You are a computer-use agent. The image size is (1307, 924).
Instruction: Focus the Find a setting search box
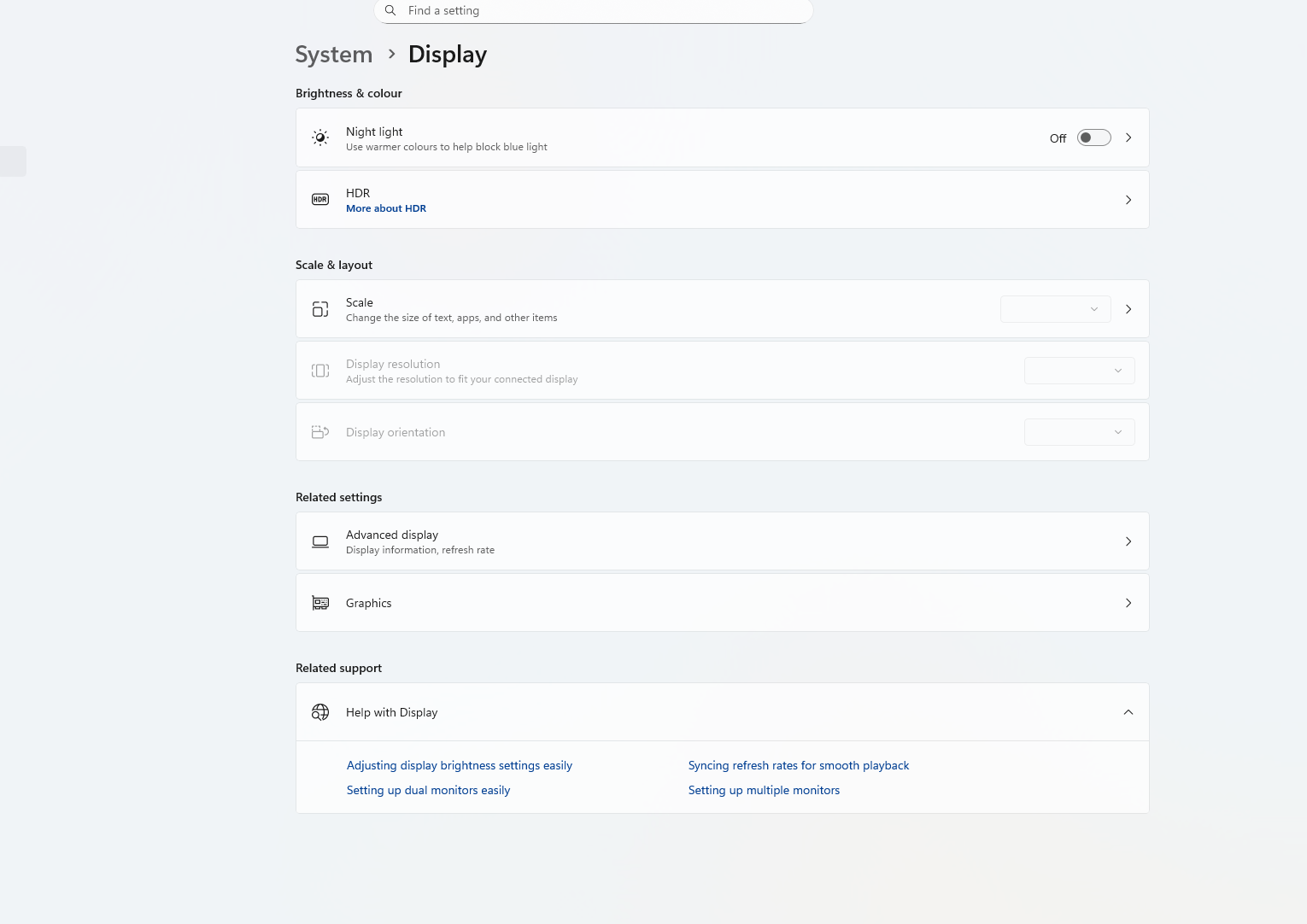(x=594, y=11)
